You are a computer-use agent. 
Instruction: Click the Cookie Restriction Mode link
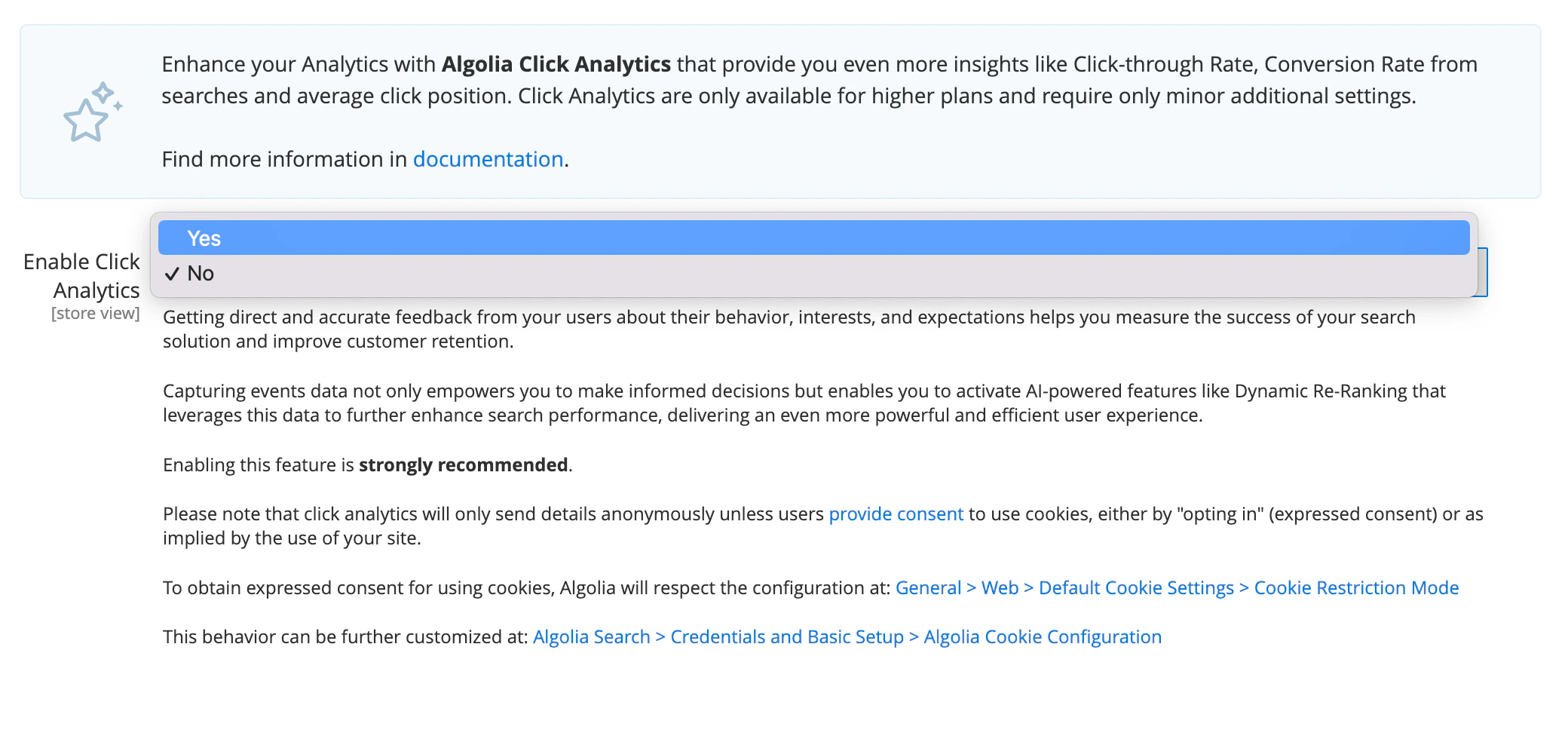[x=1356, y=587]
